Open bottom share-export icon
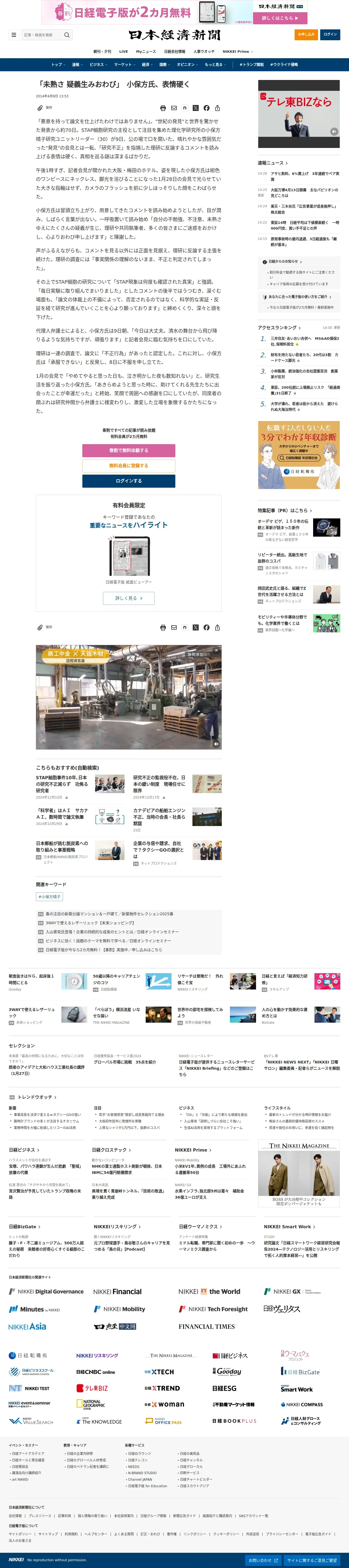Image resolution: width=349 pixels, height=1568 pixels. coord(218,627)
